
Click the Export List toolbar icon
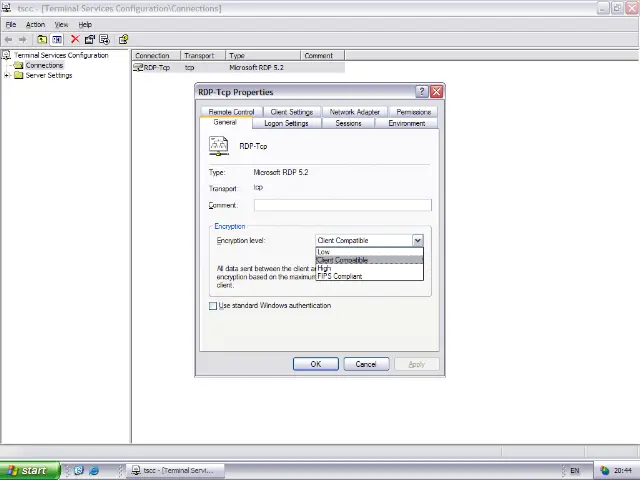pos(104,39)
